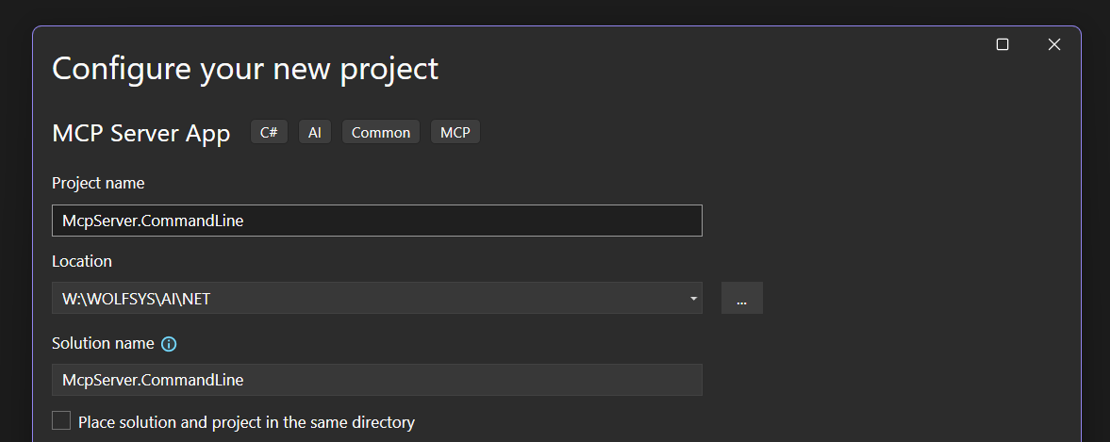The image size is (1110, 442).
Task: Browse for location with the ... button
Action: tap(741, 299)
